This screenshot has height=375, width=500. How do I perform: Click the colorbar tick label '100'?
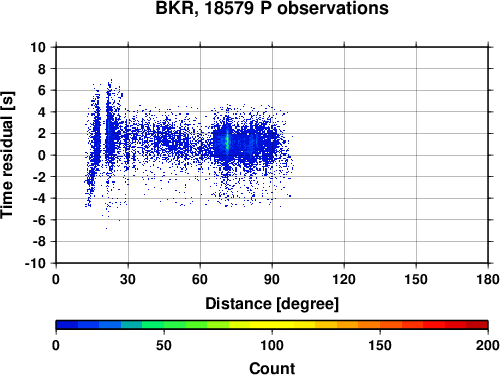click(x=272, y=345)
